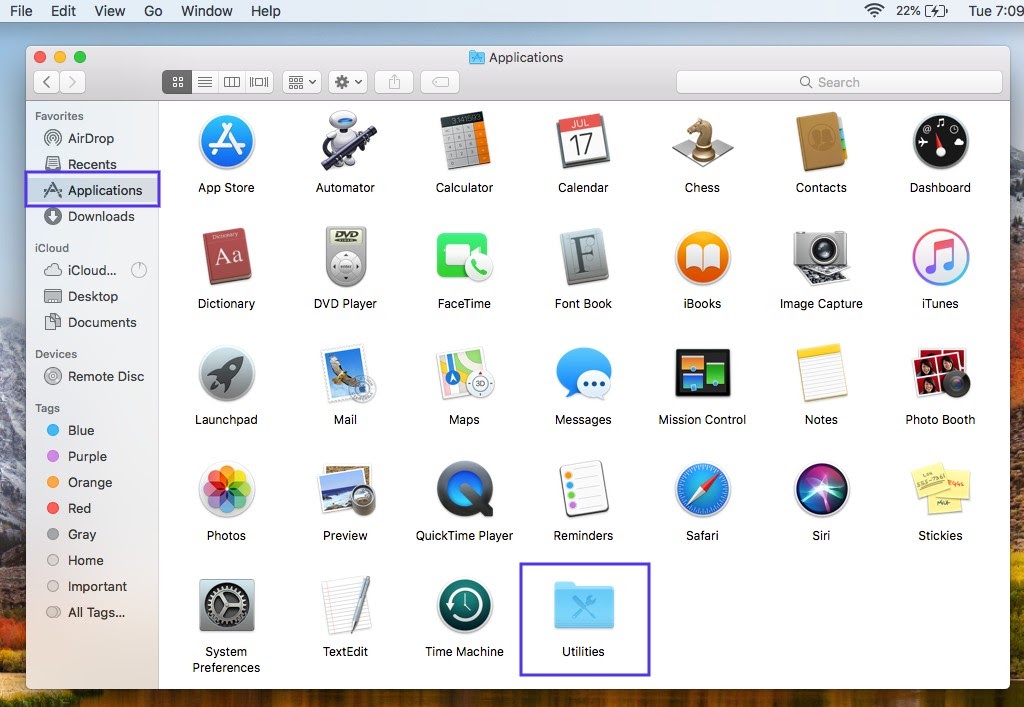Open the action gear menu
The image size is (1024, 707).
[347, 81]
